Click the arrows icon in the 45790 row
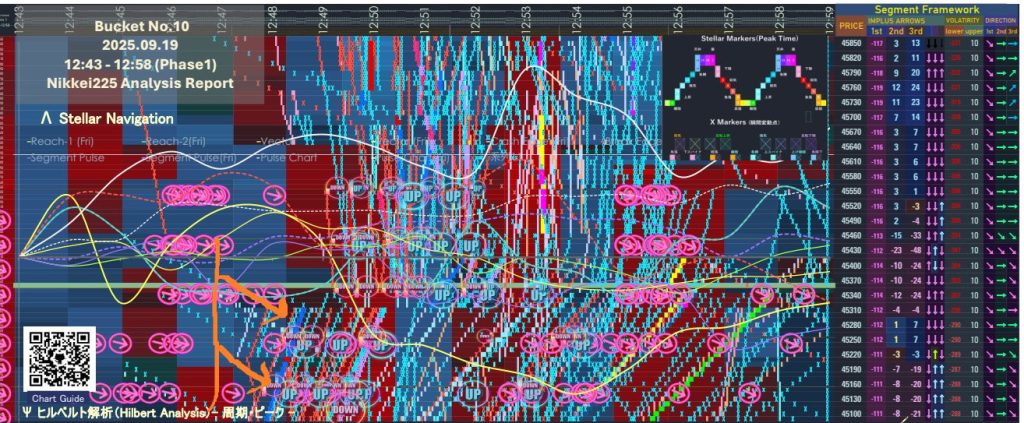The image size is (1024, 423). (932, 73)
